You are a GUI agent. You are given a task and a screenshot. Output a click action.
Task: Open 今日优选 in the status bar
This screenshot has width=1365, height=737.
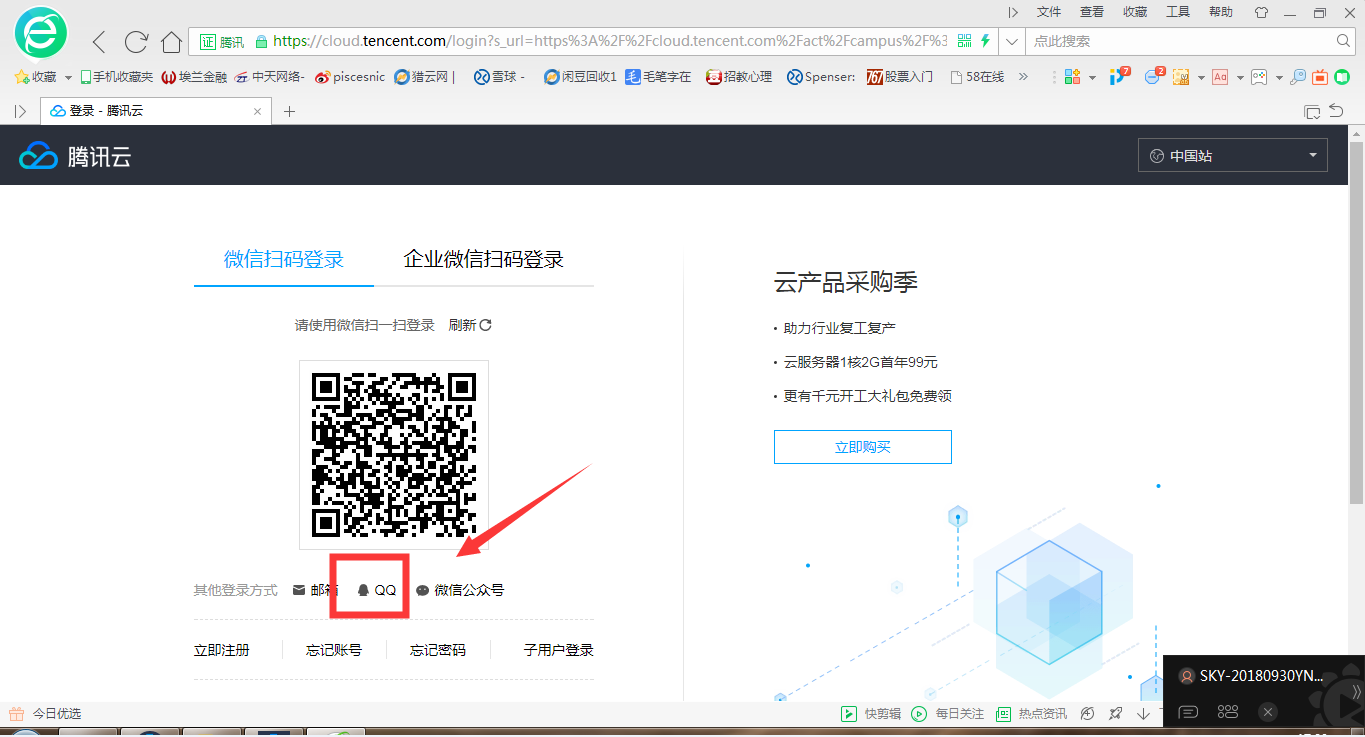tap(45, 713)
